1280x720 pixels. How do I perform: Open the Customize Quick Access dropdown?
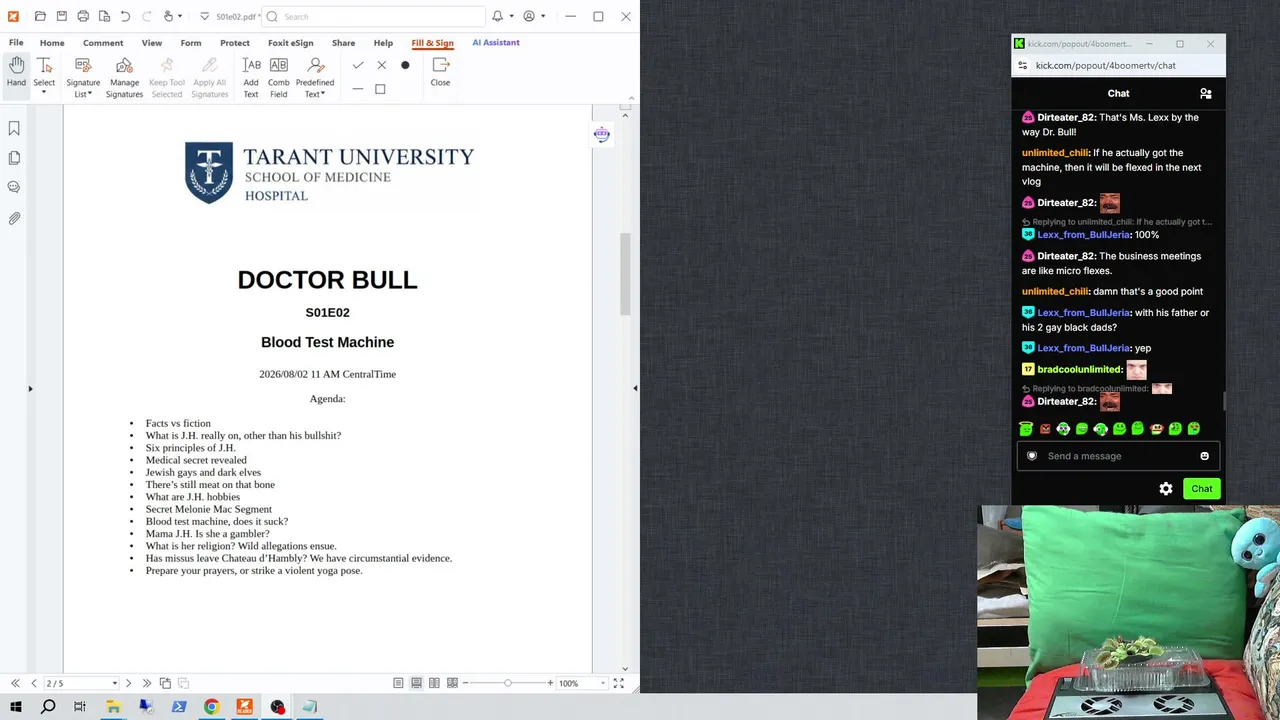204,16
